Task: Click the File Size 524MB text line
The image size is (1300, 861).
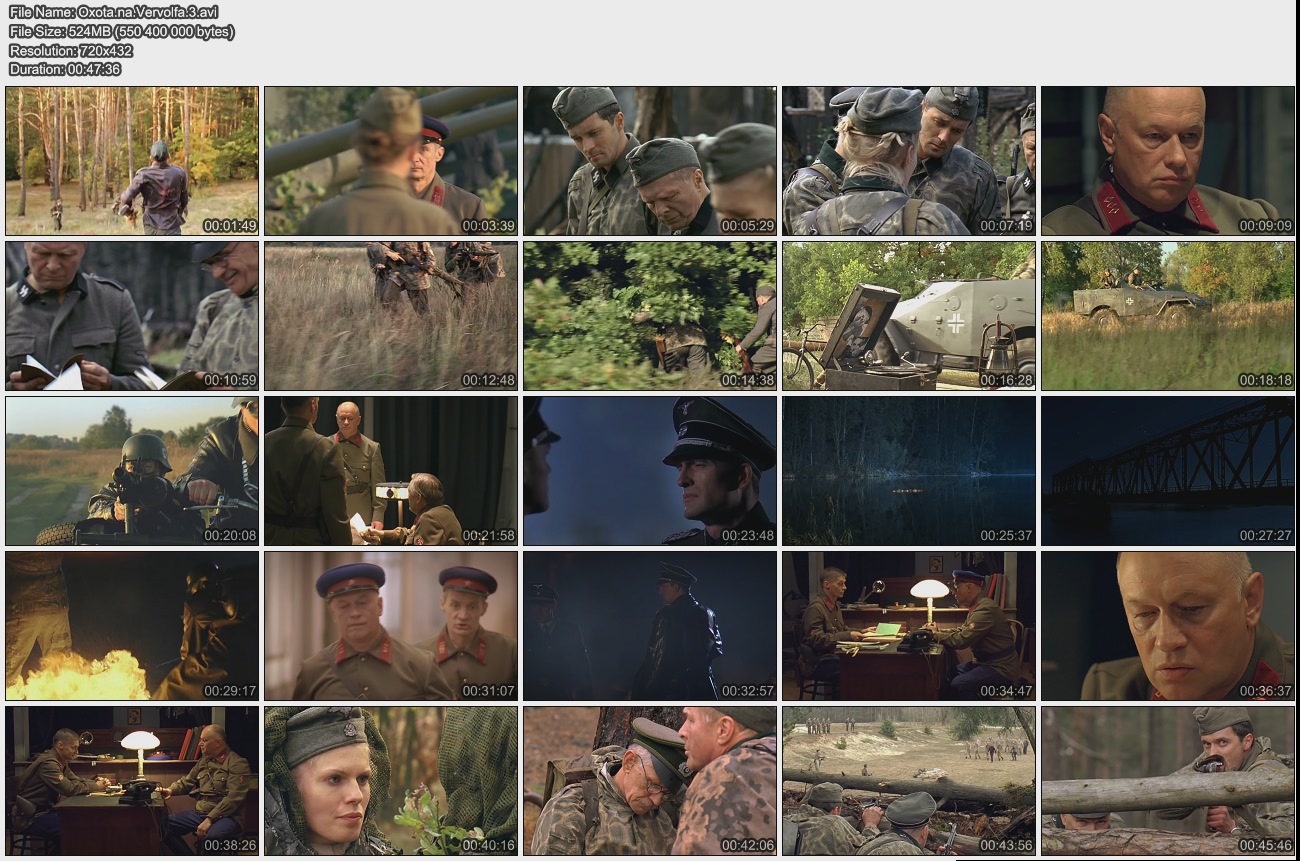Action: (x=121, y=31)
